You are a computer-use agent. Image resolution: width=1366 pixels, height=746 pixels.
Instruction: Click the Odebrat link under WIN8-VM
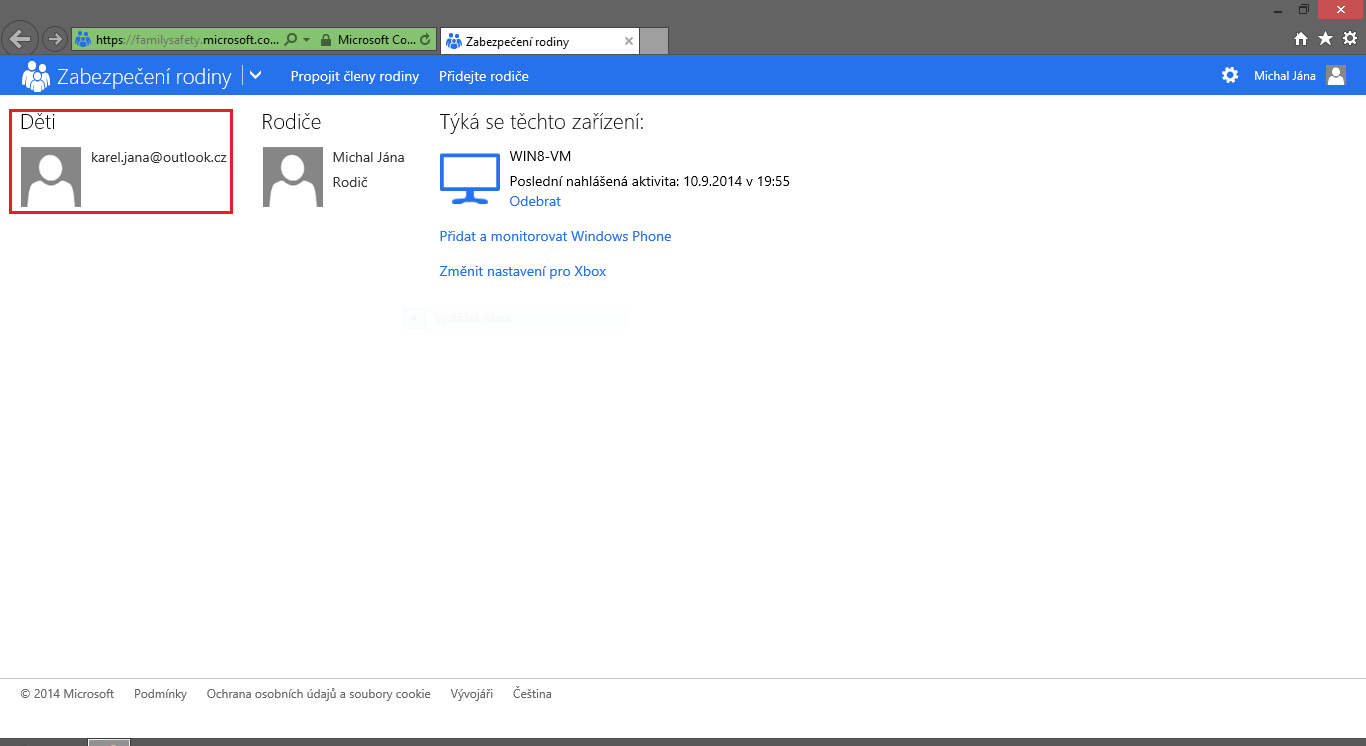pyautogui.click(x=535, y=201)
